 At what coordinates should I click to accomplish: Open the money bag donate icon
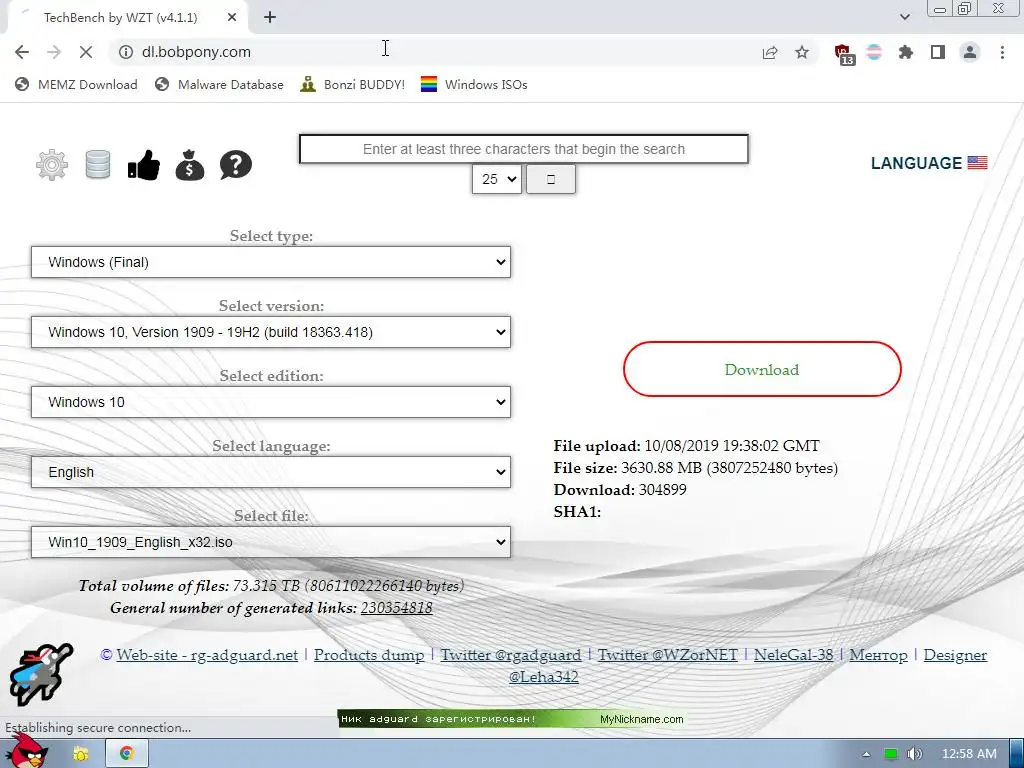click(190, 165)
